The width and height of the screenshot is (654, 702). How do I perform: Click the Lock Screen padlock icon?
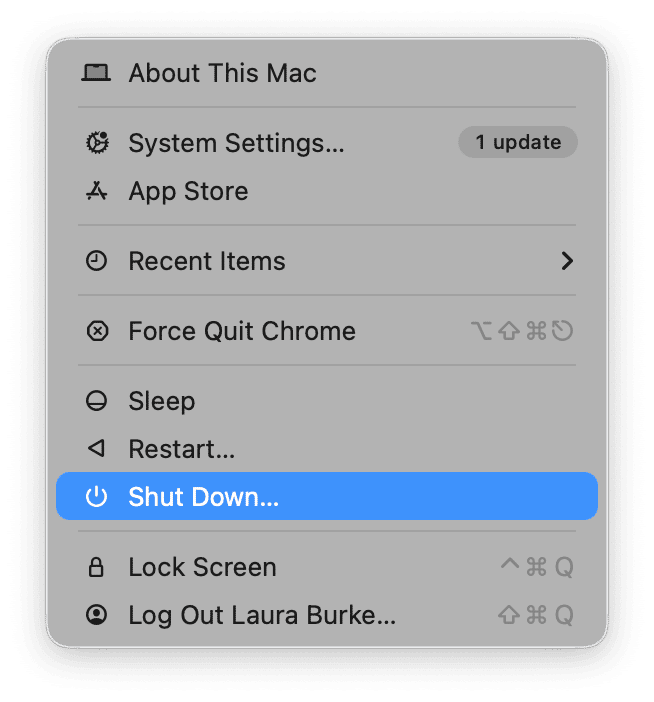[96, 568]
